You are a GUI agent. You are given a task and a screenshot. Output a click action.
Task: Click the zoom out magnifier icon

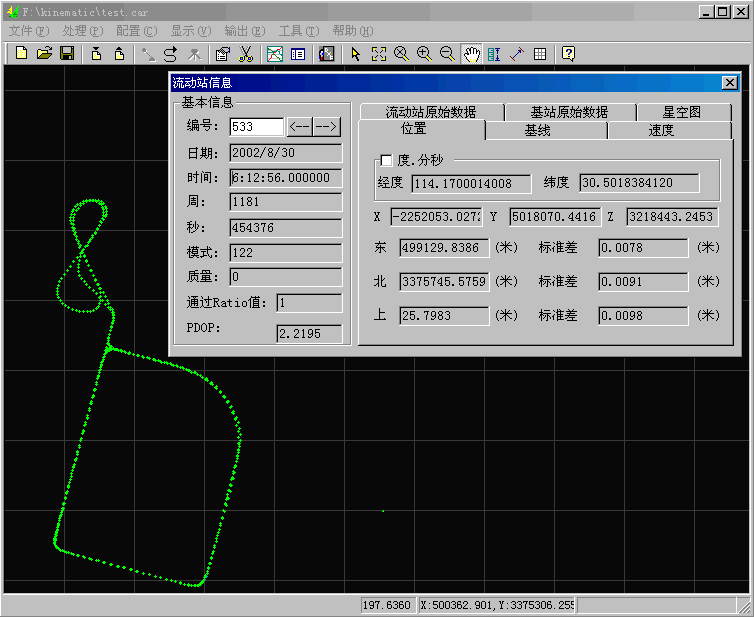(x=447, y=54)
